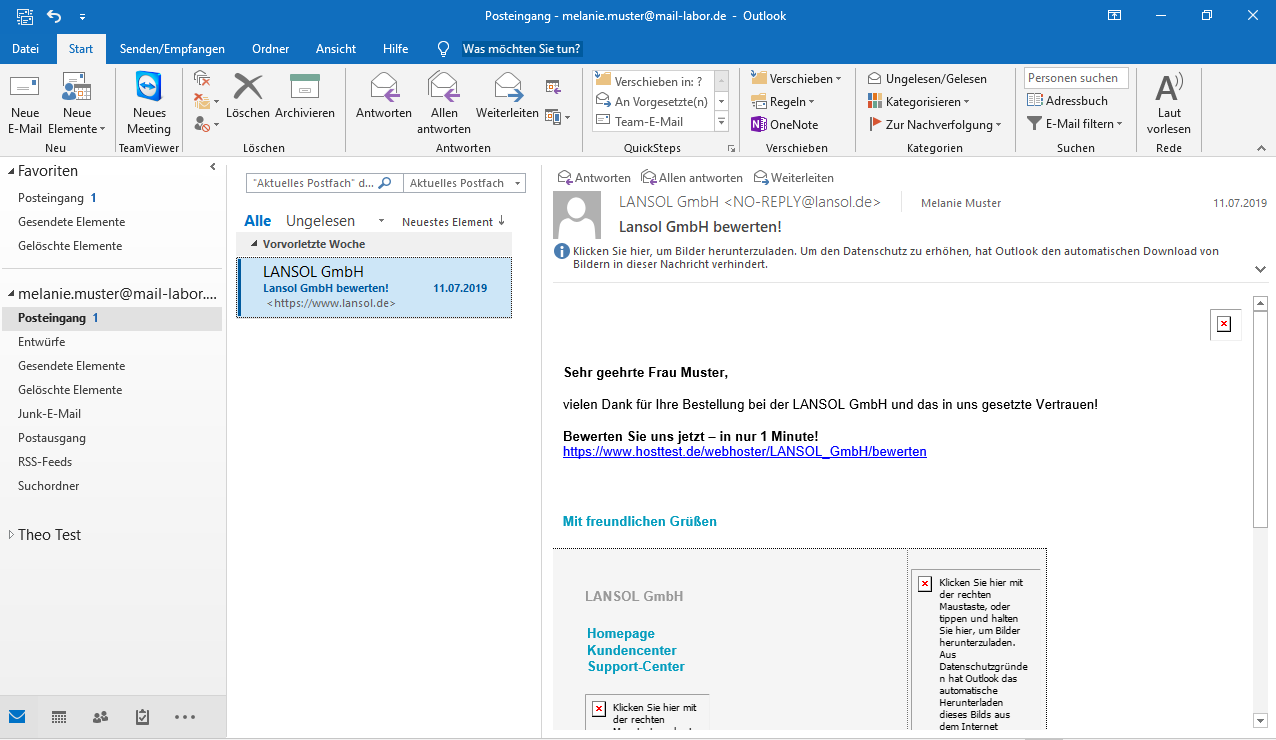The image size is (1276, 740).
Task: Select Gesendete Elemente under Favoriten
Action: [72, 222]
